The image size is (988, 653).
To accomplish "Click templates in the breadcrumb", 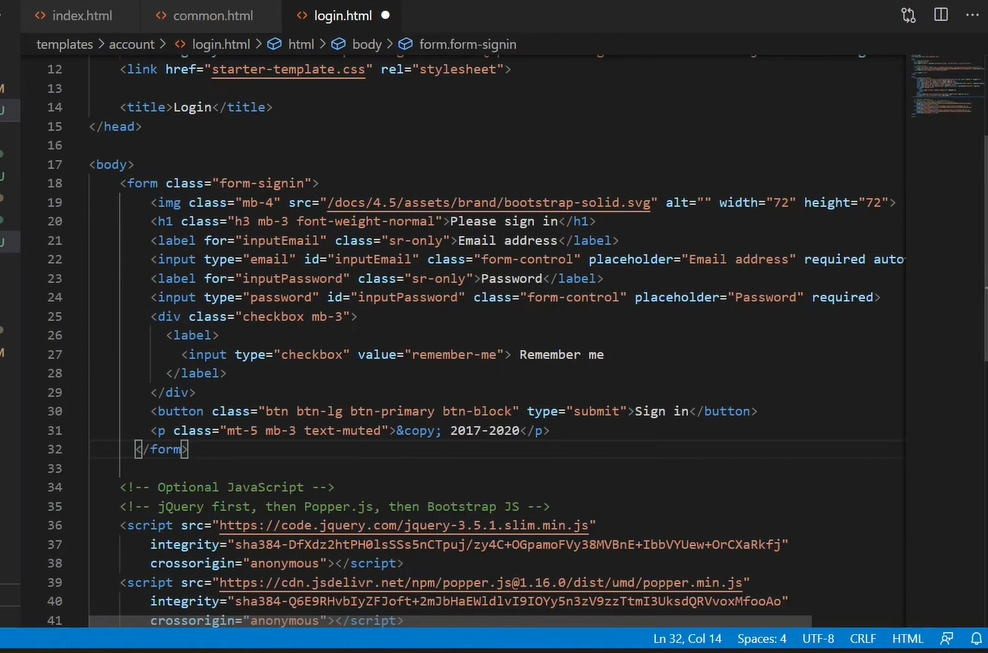I will [x=64, y=44].
